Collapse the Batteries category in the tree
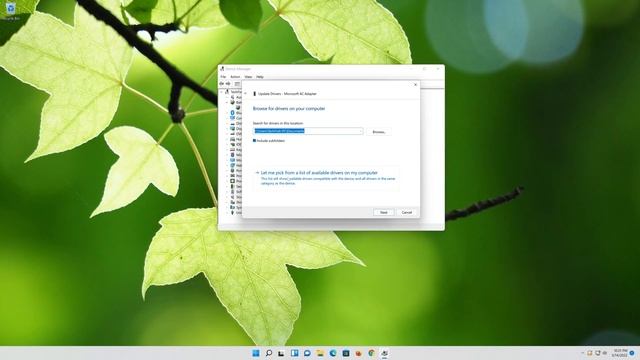 coord(227,102)
